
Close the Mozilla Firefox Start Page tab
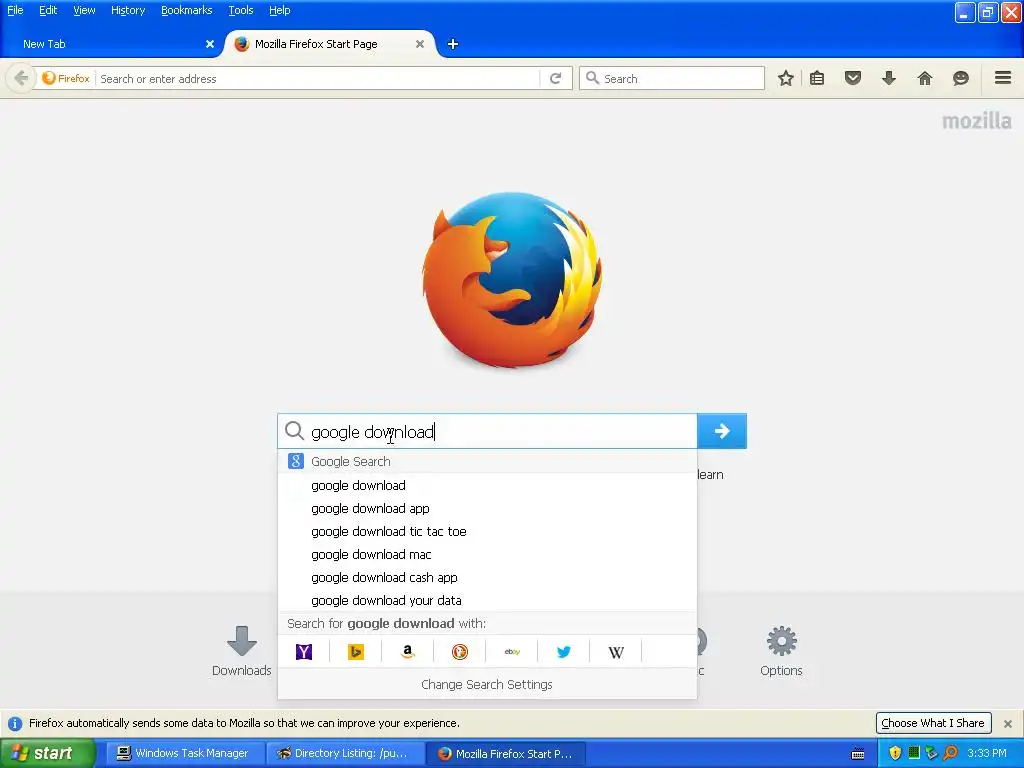(x=420, y=44)
